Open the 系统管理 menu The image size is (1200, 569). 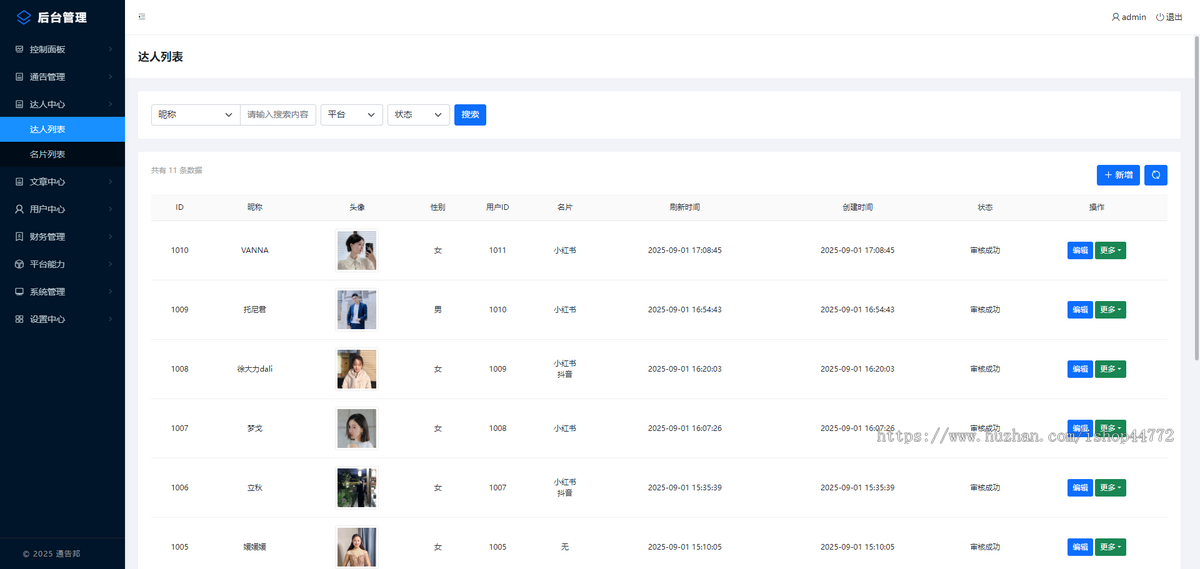[x=62, y=292]
